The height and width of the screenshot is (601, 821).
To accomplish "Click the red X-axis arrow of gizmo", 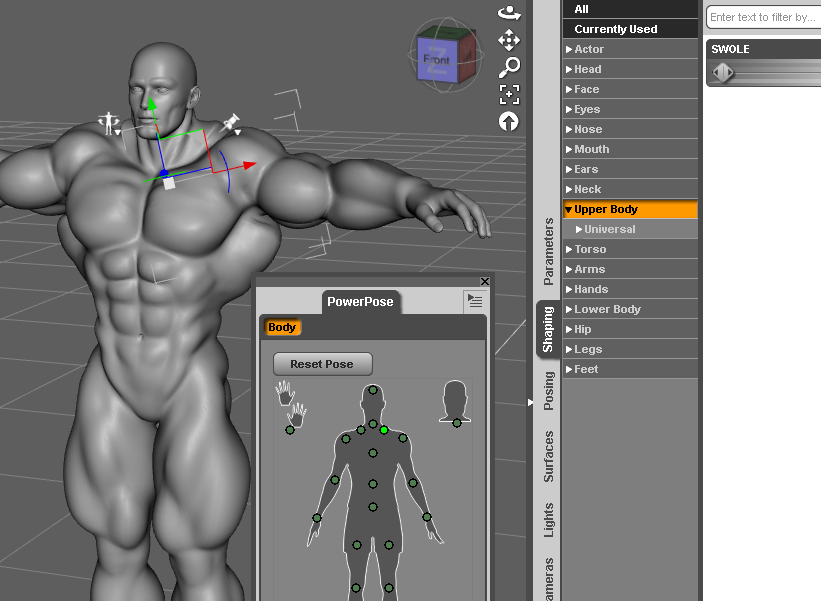I will pyautogui.click(x=249, y=165).
